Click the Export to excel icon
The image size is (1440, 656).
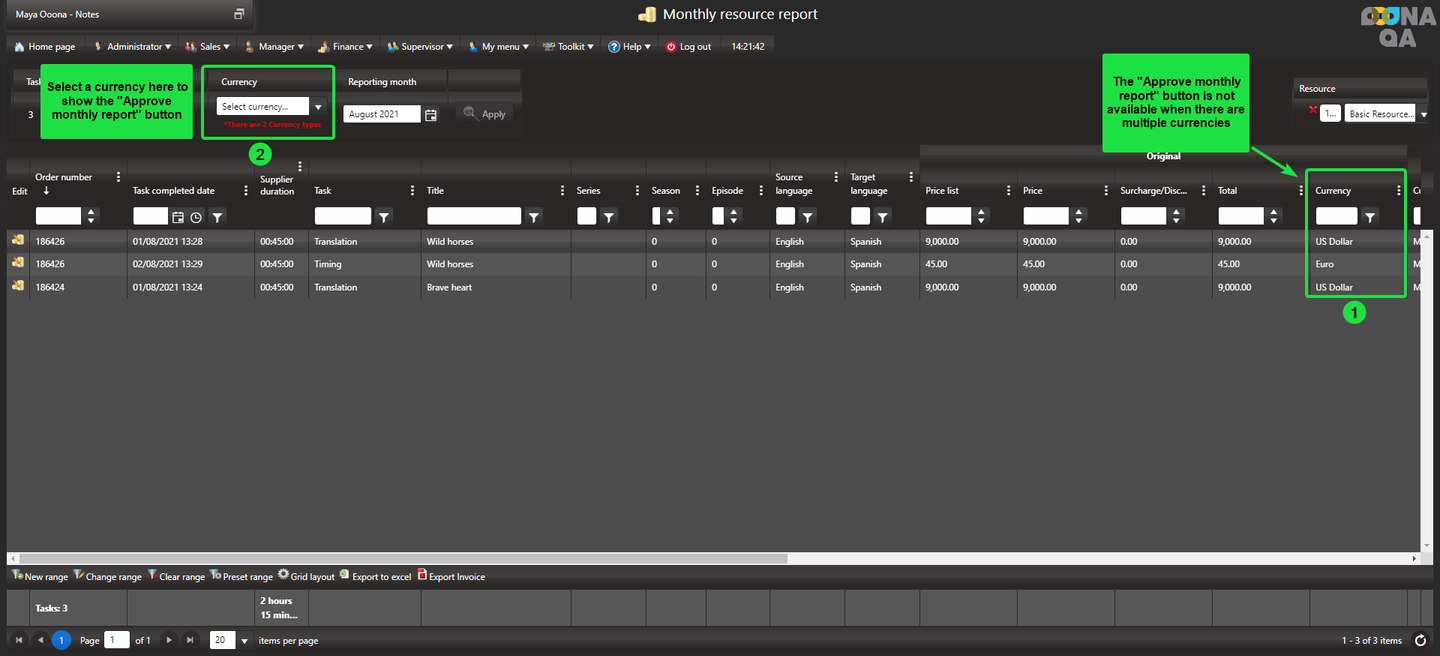pos(345,576)
